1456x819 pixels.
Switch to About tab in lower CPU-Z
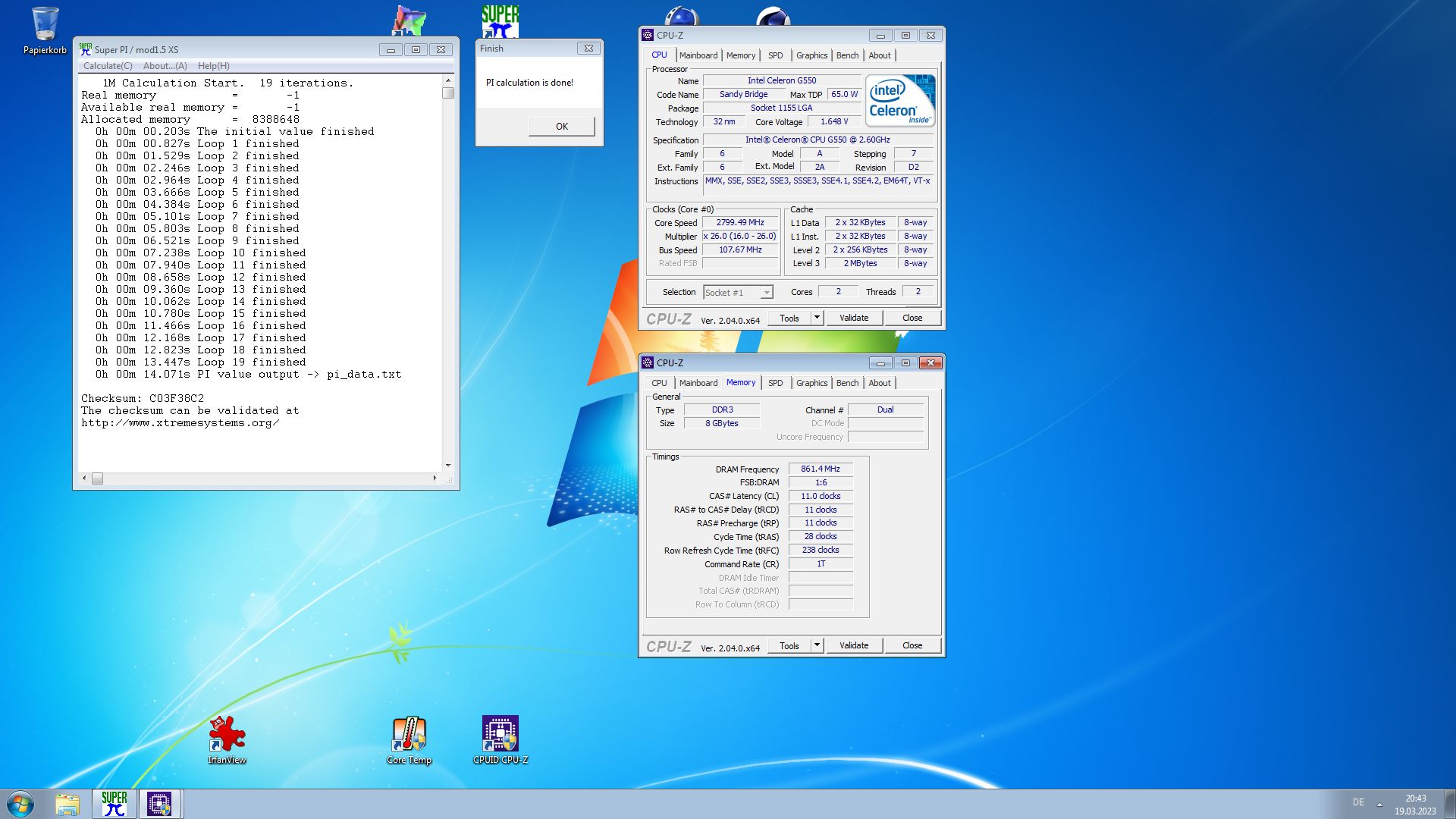[x=880, y=383]
